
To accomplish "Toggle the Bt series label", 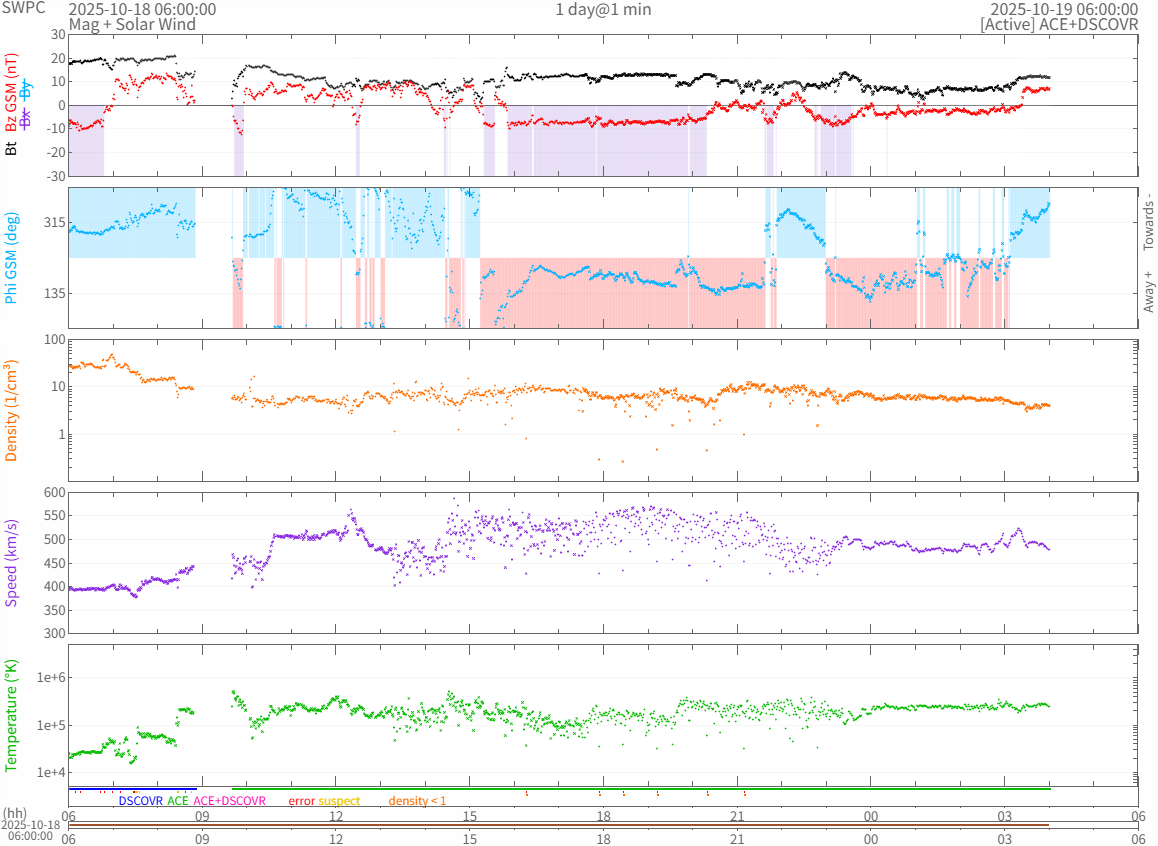I will click(12, 148).
